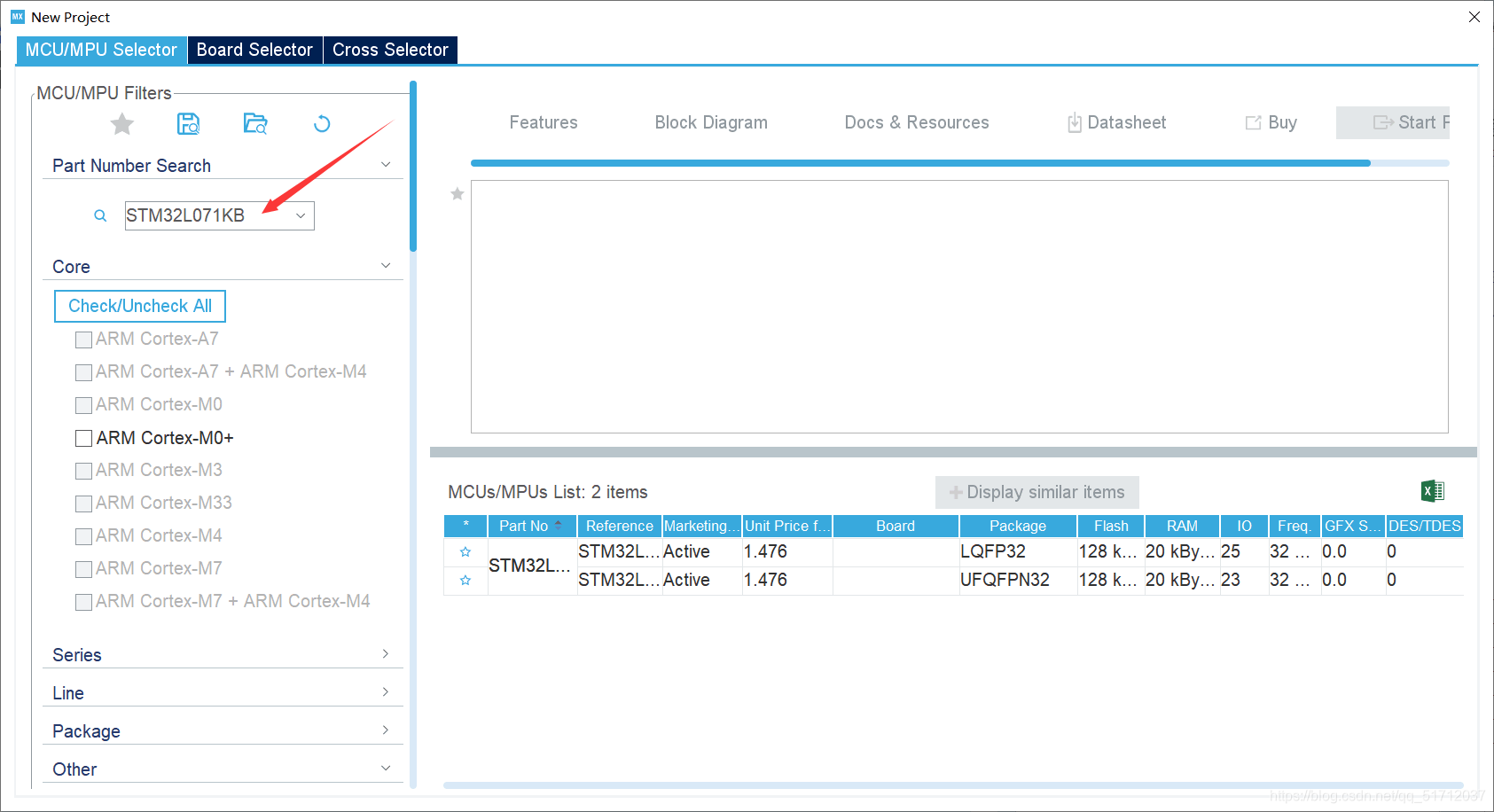Sort the list by Marketing status column
Image resolution: width=1494 pixels, height=812 pixels.
[x=702, y=526]
